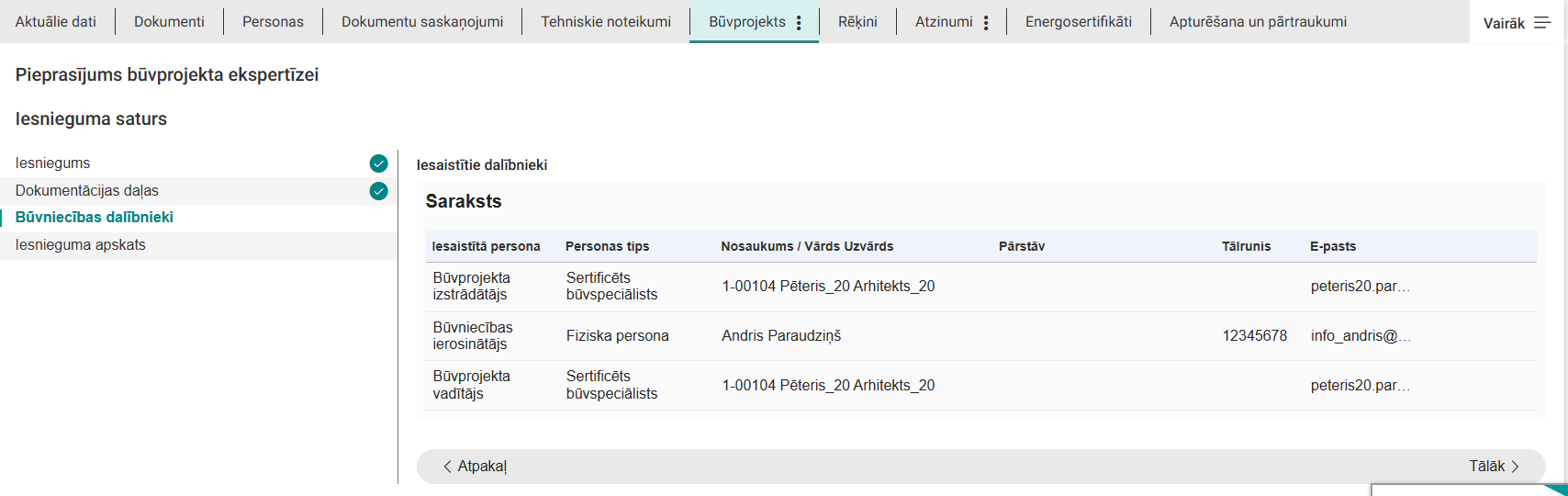Click the Vairāk hamburger menu icon
The image size is (1568, 496).
point(1542,23)
